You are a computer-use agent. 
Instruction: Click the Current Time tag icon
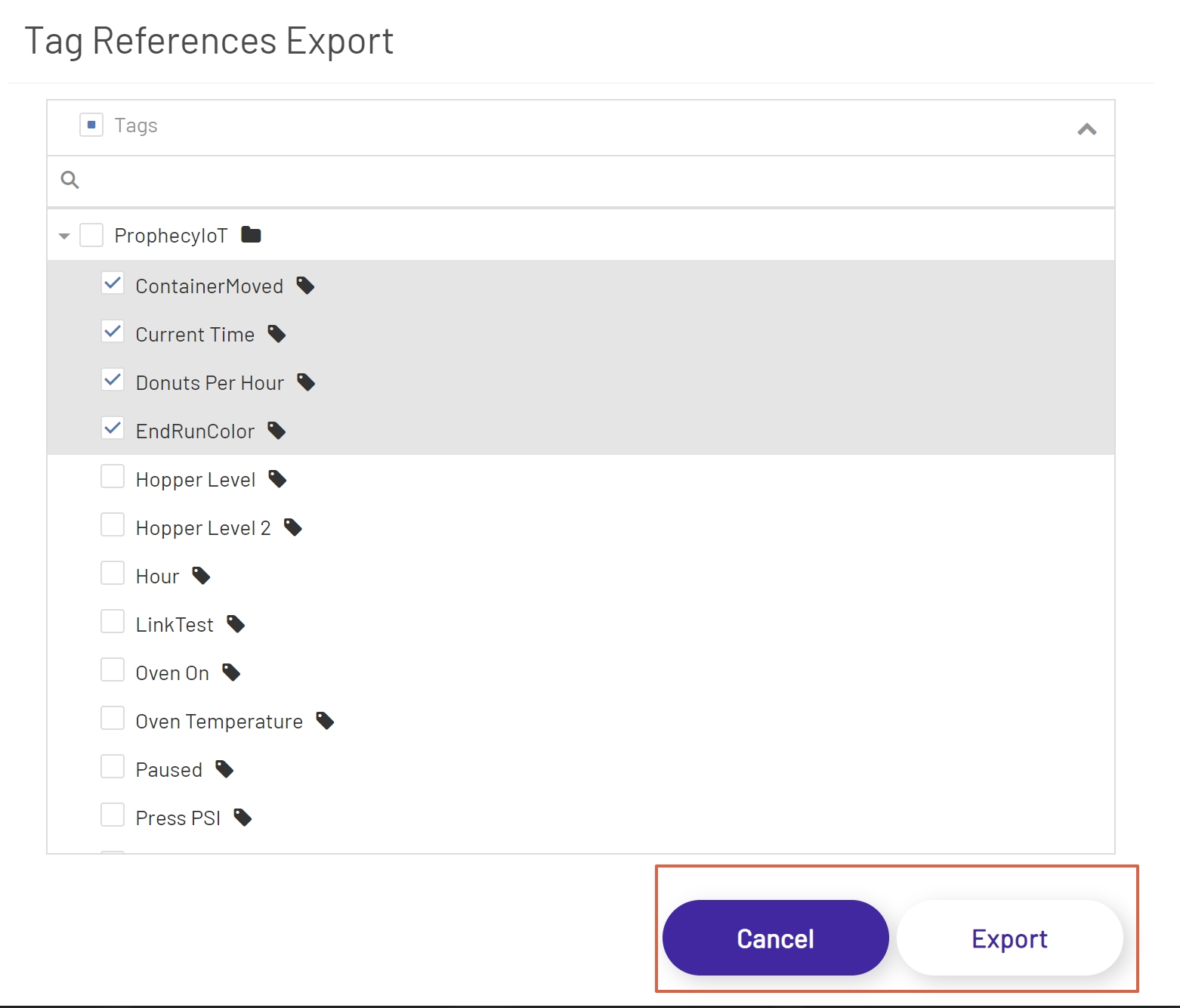(x=276, y=333)
